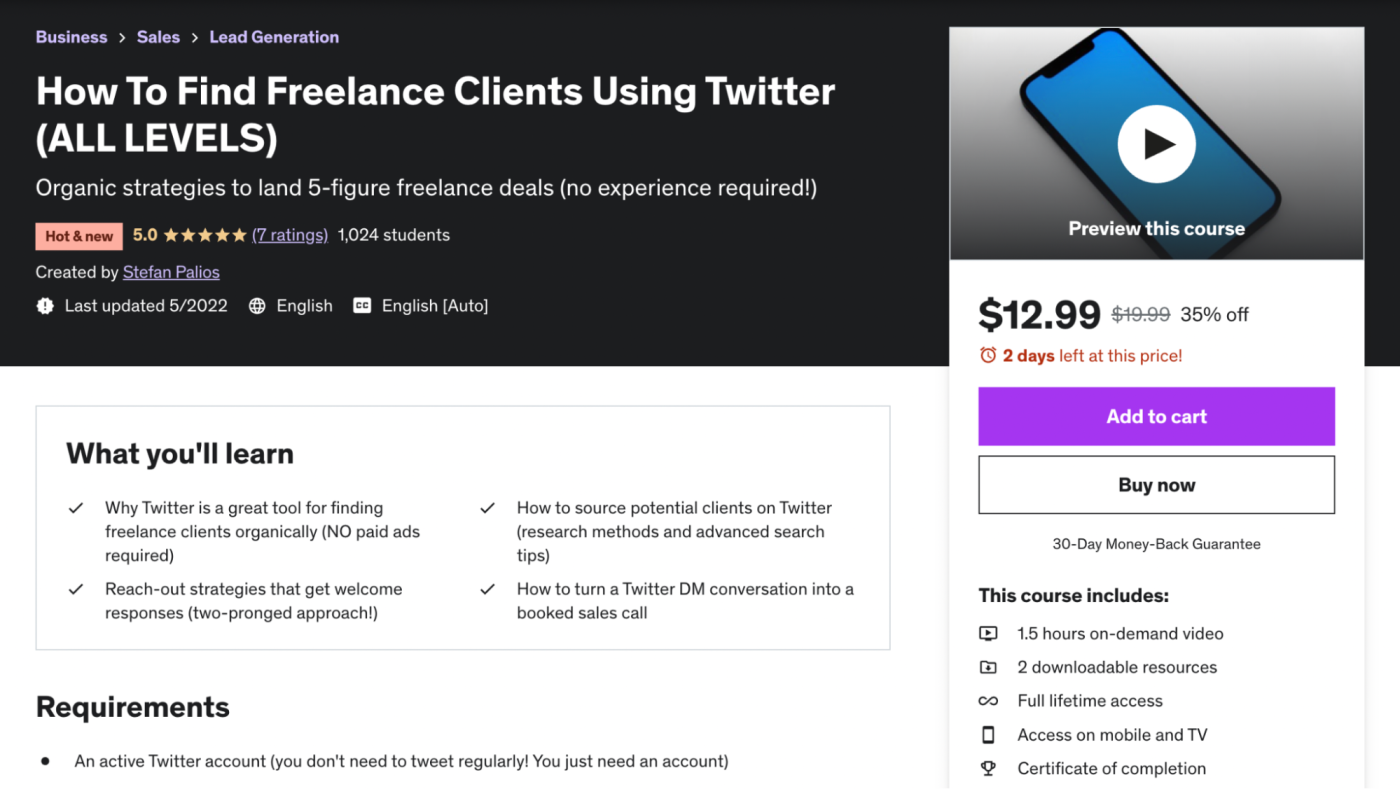
Task: Click the closed captions icon
Action: [362, 306]
